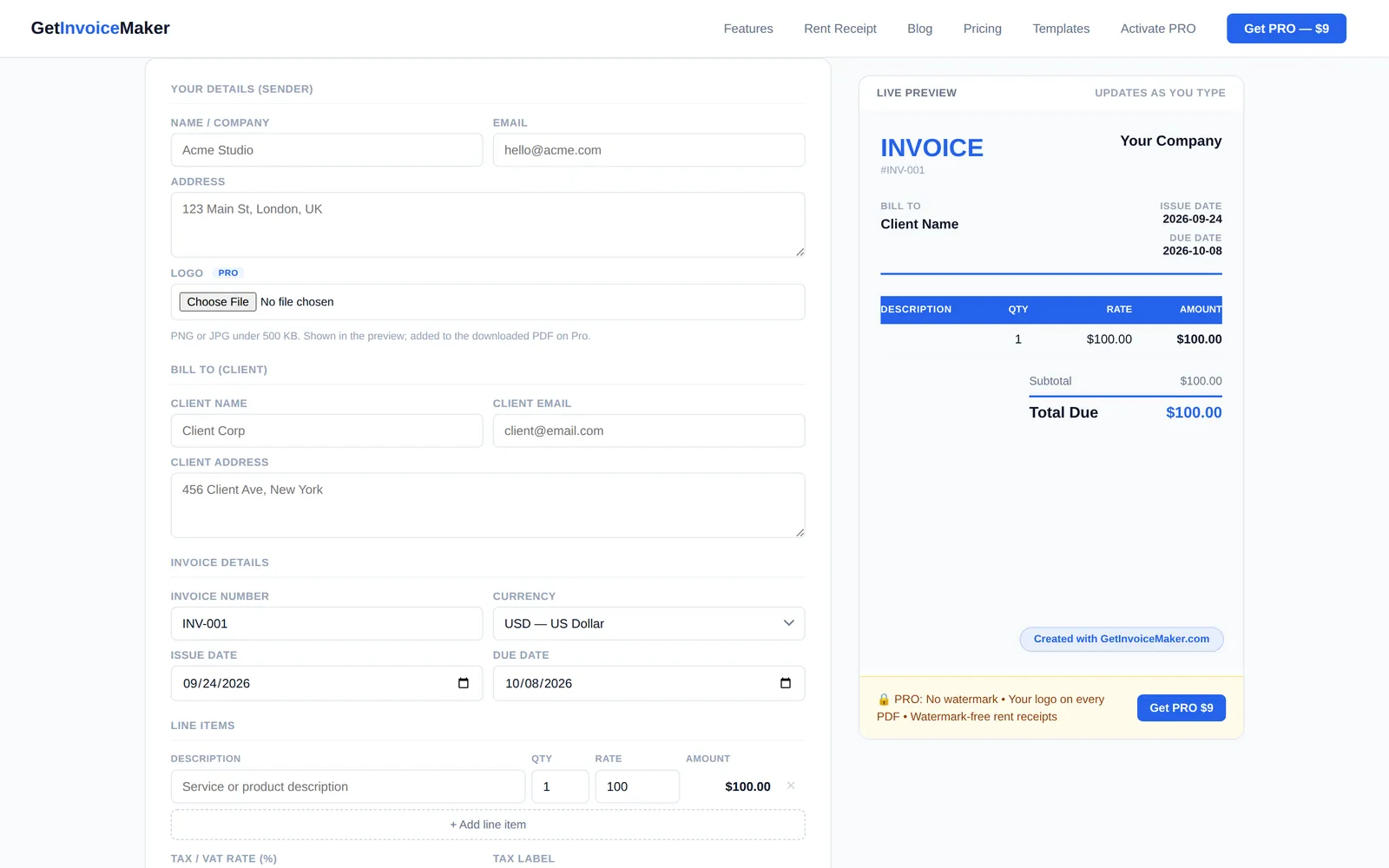The height and width of the screenshot is (868, 1389).
Task: Click the PRO badge beside Logo
Action: 228,273
